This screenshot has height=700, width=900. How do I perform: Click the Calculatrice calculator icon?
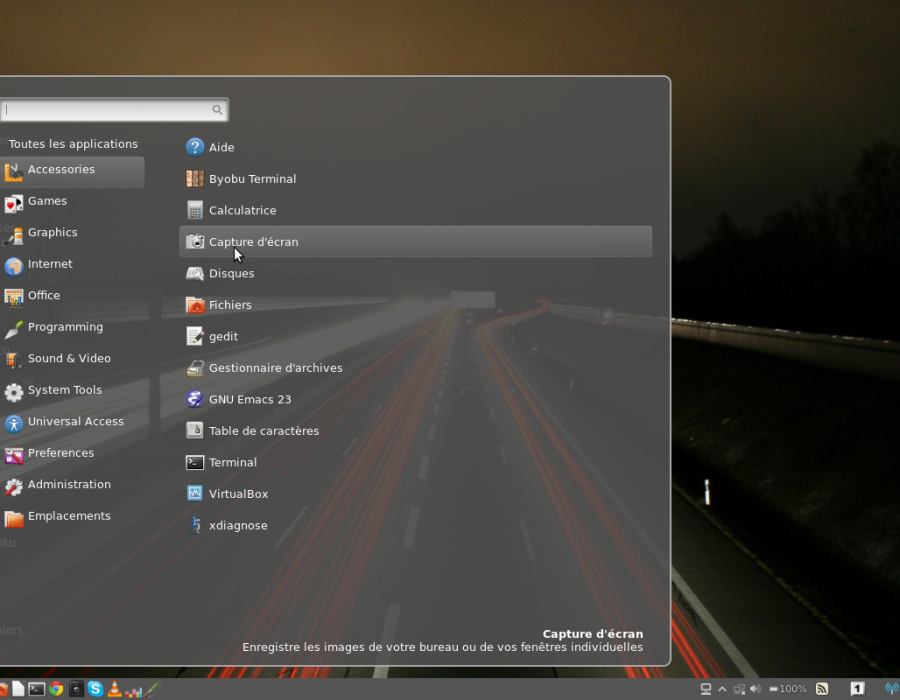point(195,210)
